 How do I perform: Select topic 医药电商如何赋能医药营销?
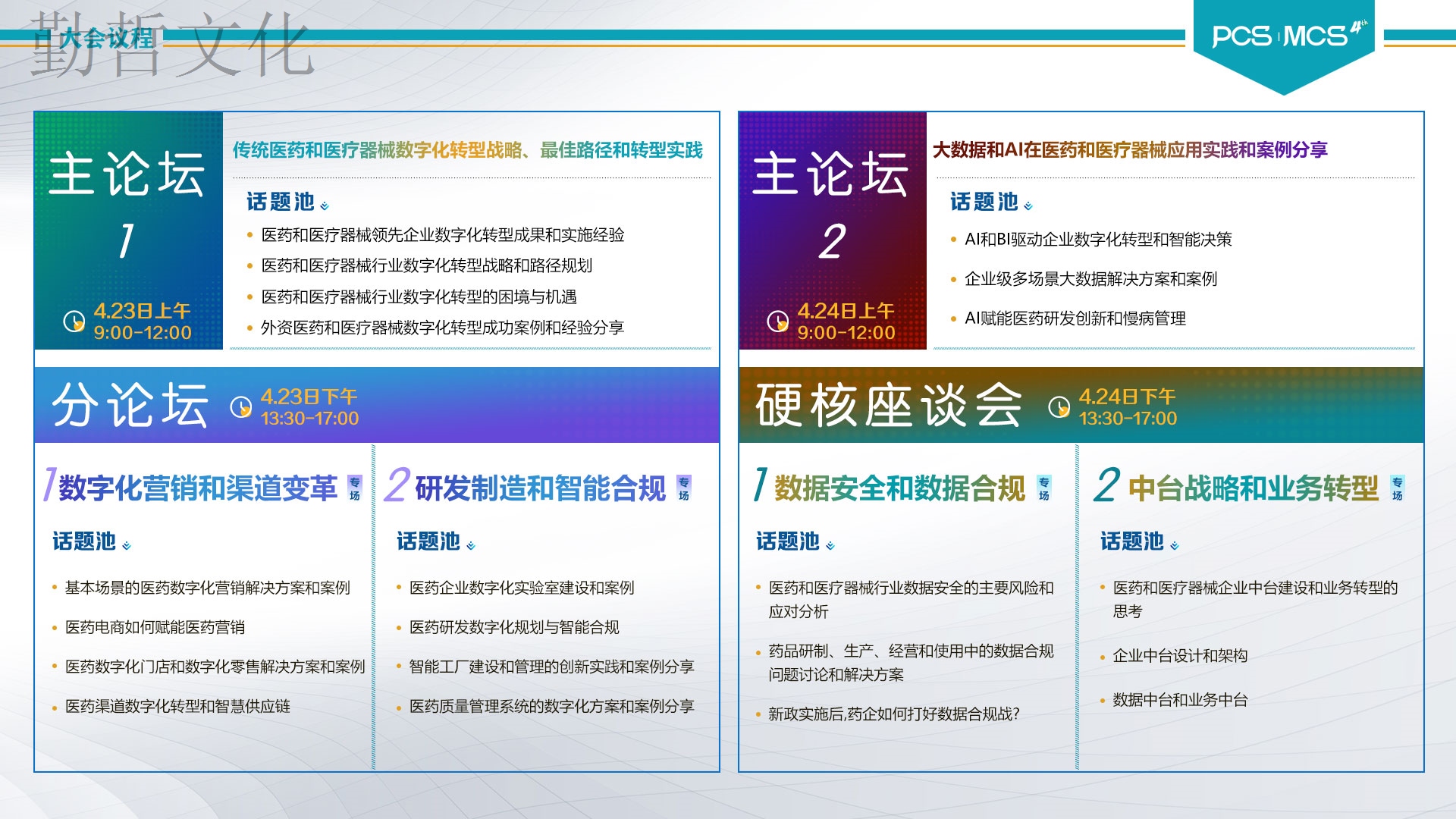click(x=155, y=627)
